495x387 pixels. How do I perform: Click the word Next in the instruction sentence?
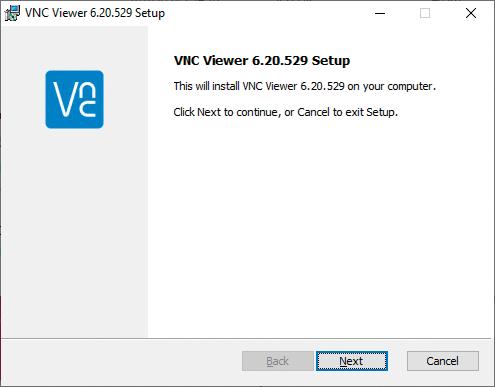209,112
